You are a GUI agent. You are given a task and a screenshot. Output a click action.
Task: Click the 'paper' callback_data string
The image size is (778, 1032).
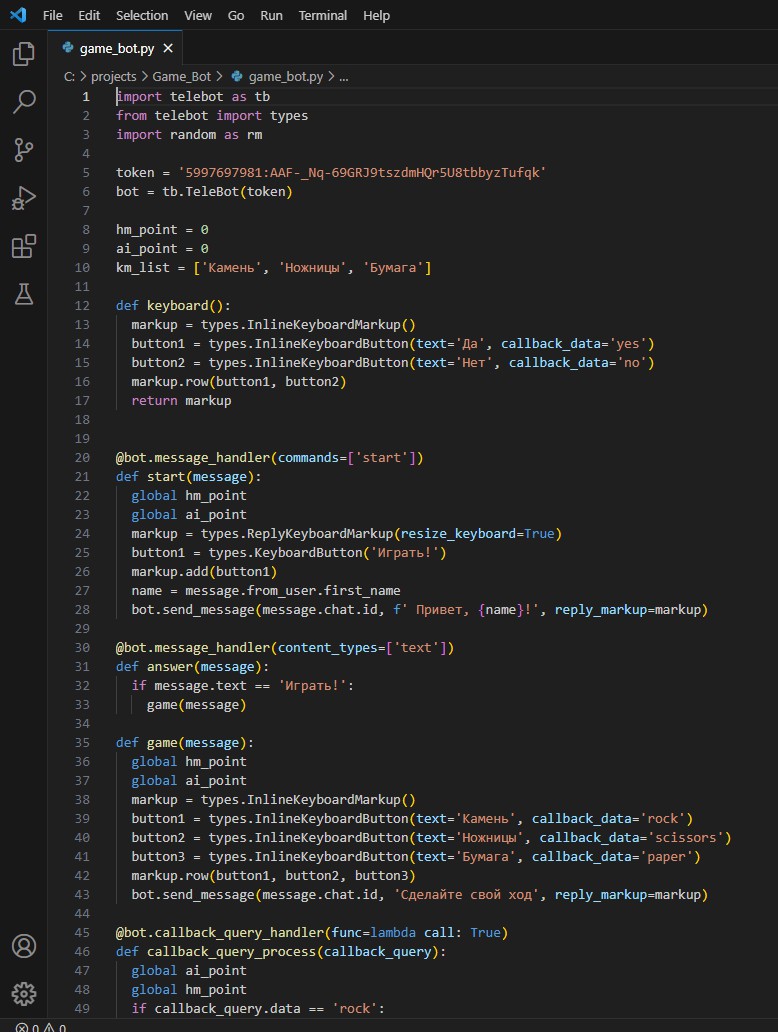click(x=667, y=856)
